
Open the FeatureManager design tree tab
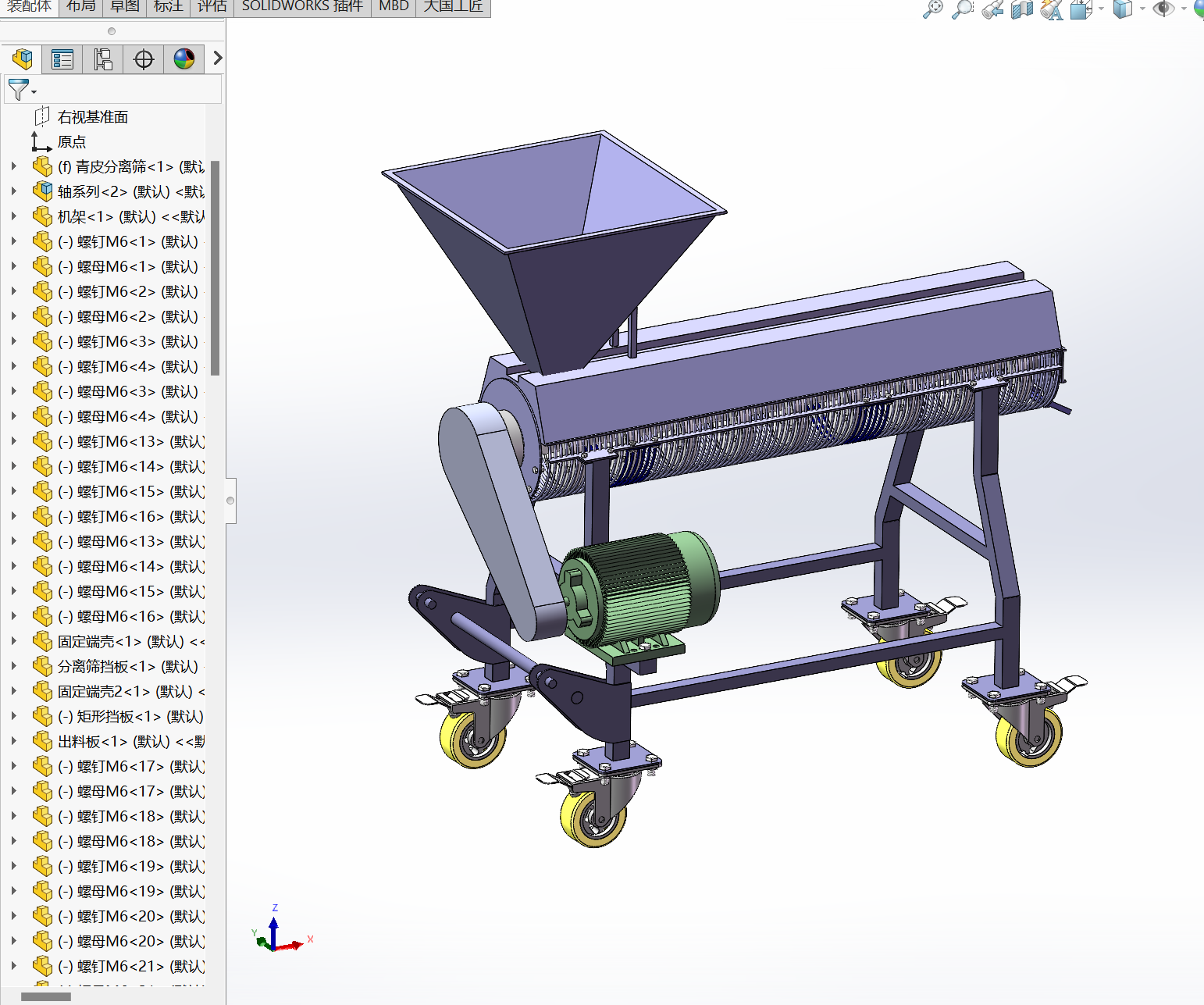pos(22,59)
